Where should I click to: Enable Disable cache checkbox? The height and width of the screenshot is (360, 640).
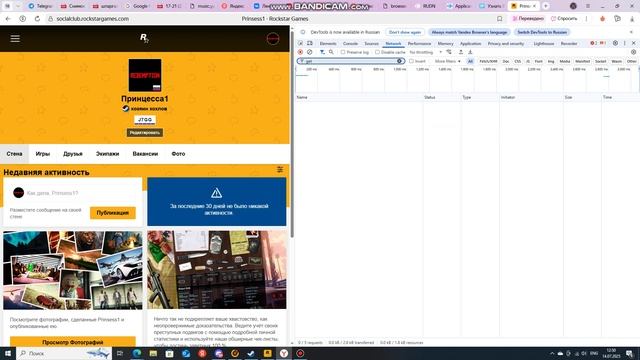[378, 52]
